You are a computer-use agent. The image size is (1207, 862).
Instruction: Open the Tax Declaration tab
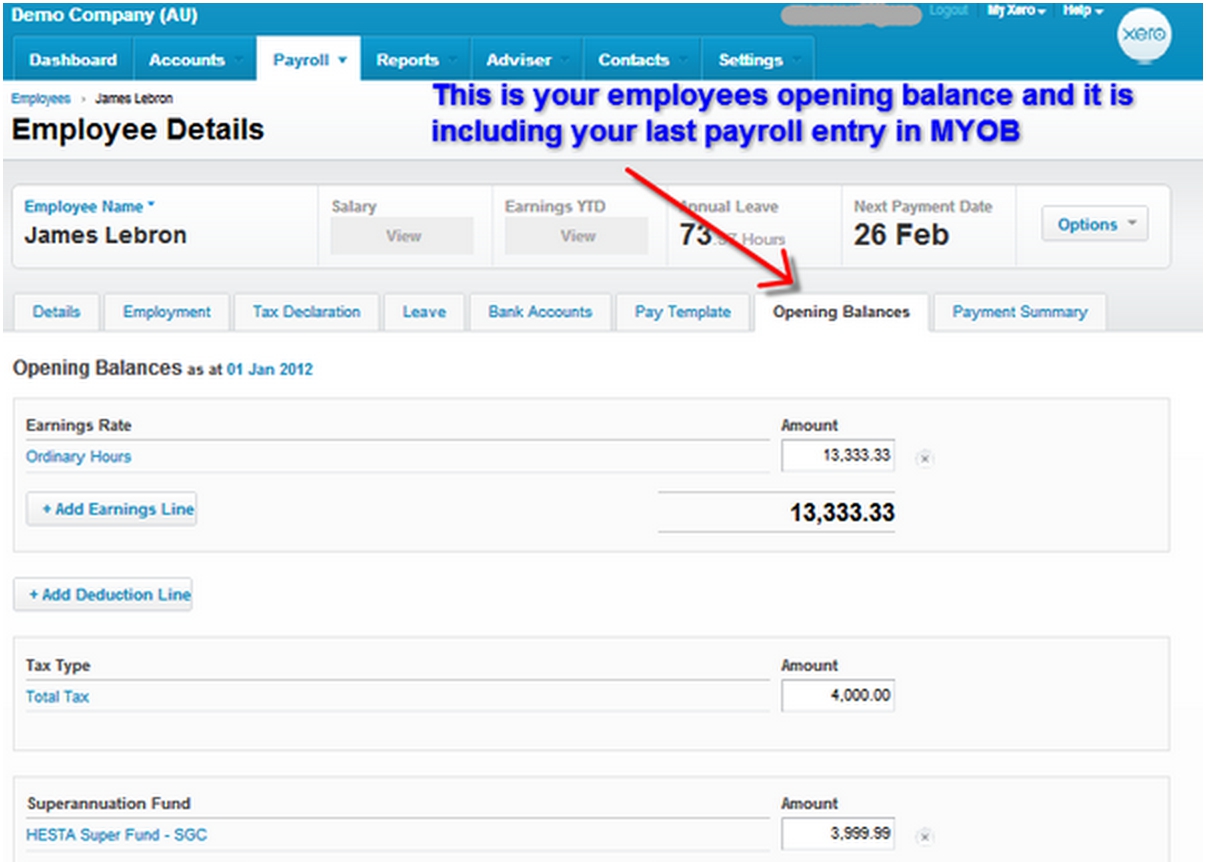306,312
